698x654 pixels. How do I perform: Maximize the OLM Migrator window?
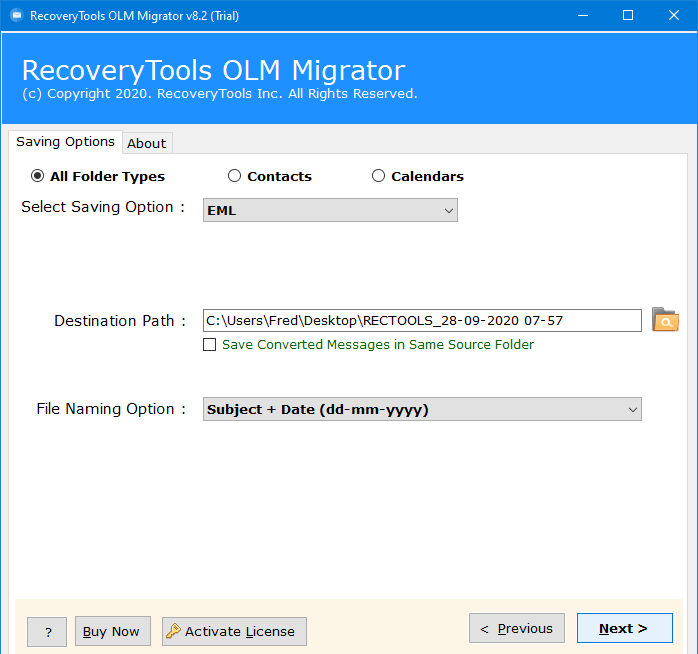point(628,16)
